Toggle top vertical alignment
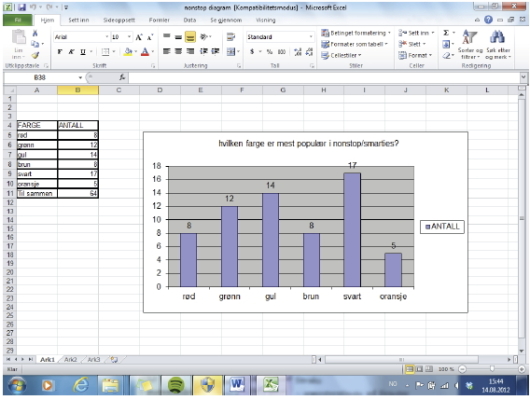 point(167,37)
